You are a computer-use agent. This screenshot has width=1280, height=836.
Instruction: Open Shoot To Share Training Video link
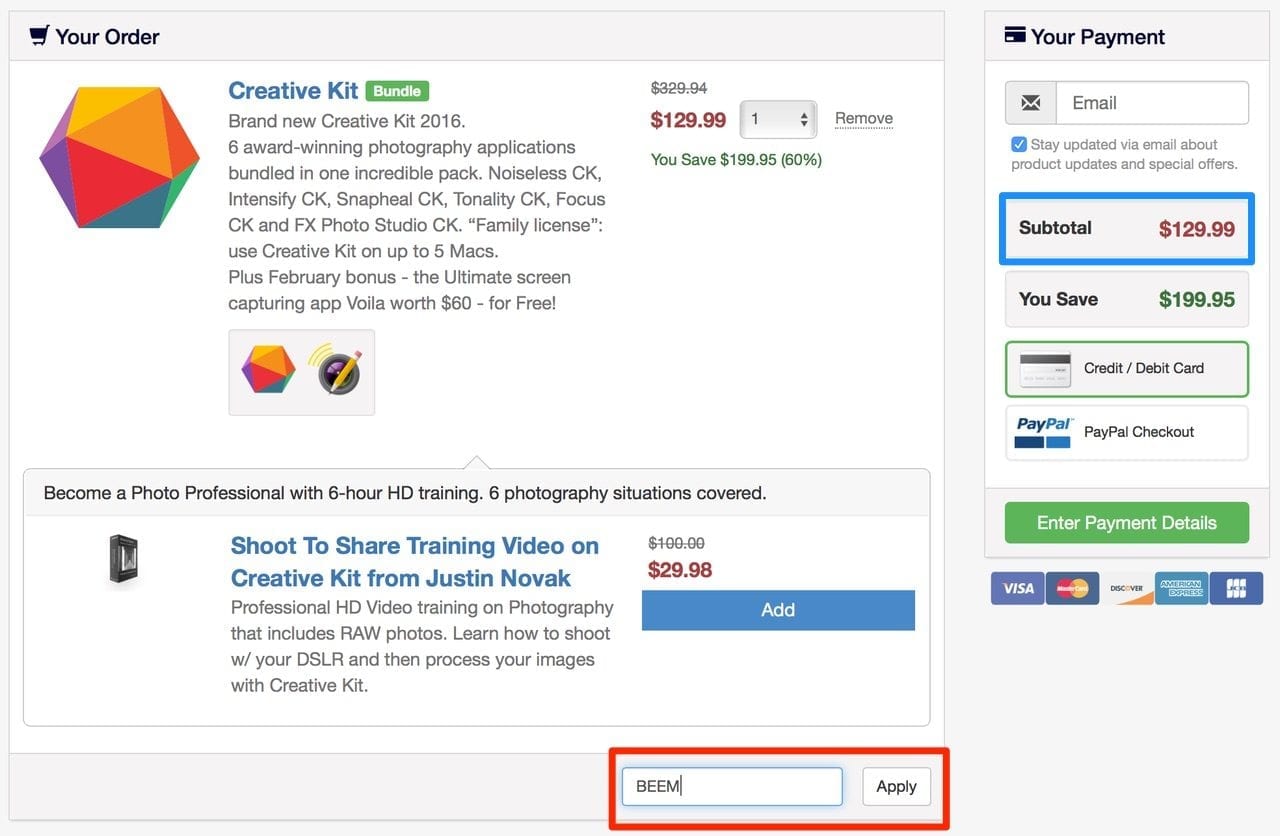(415, 562)
